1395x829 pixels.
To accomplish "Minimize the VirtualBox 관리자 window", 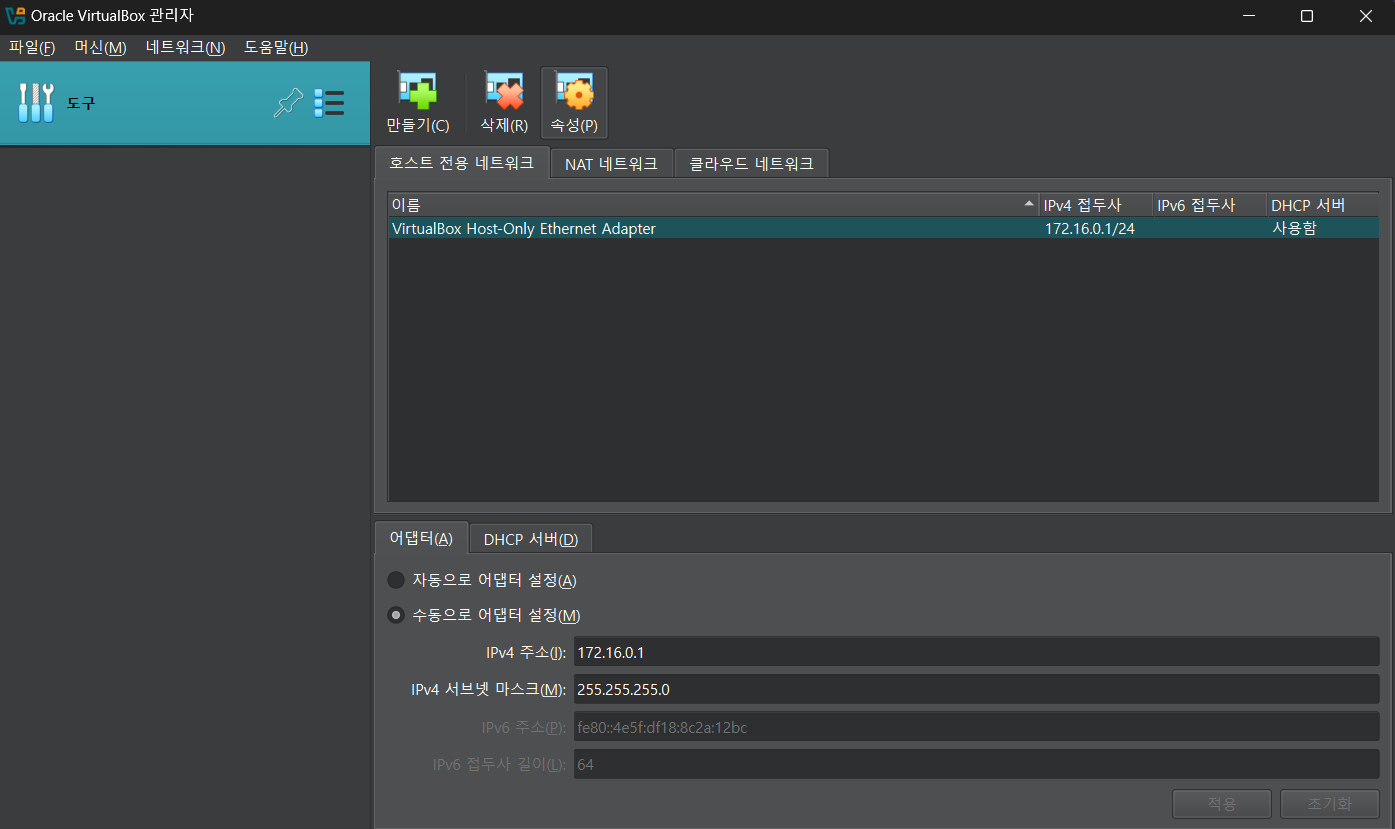I will coord(1248,16).
